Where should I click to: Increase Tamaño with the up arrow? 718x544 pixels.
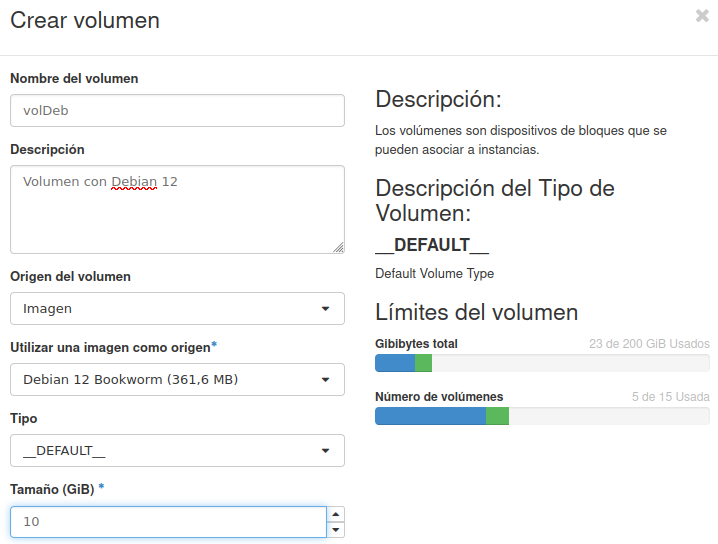click(336, 514)
